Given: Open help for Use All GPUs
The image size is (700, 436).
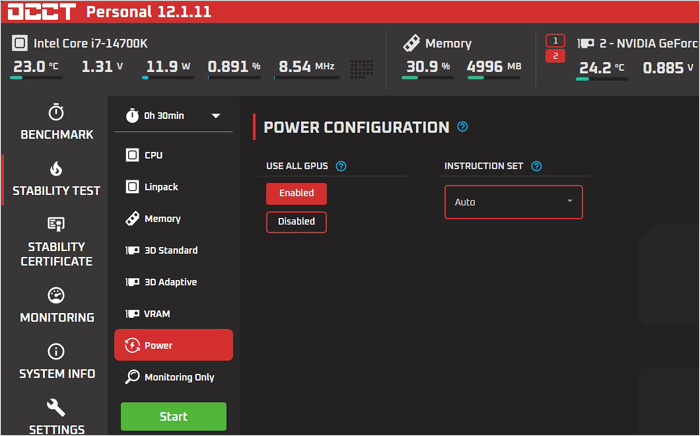Looking at the screenshot, I should pos(341,166).
